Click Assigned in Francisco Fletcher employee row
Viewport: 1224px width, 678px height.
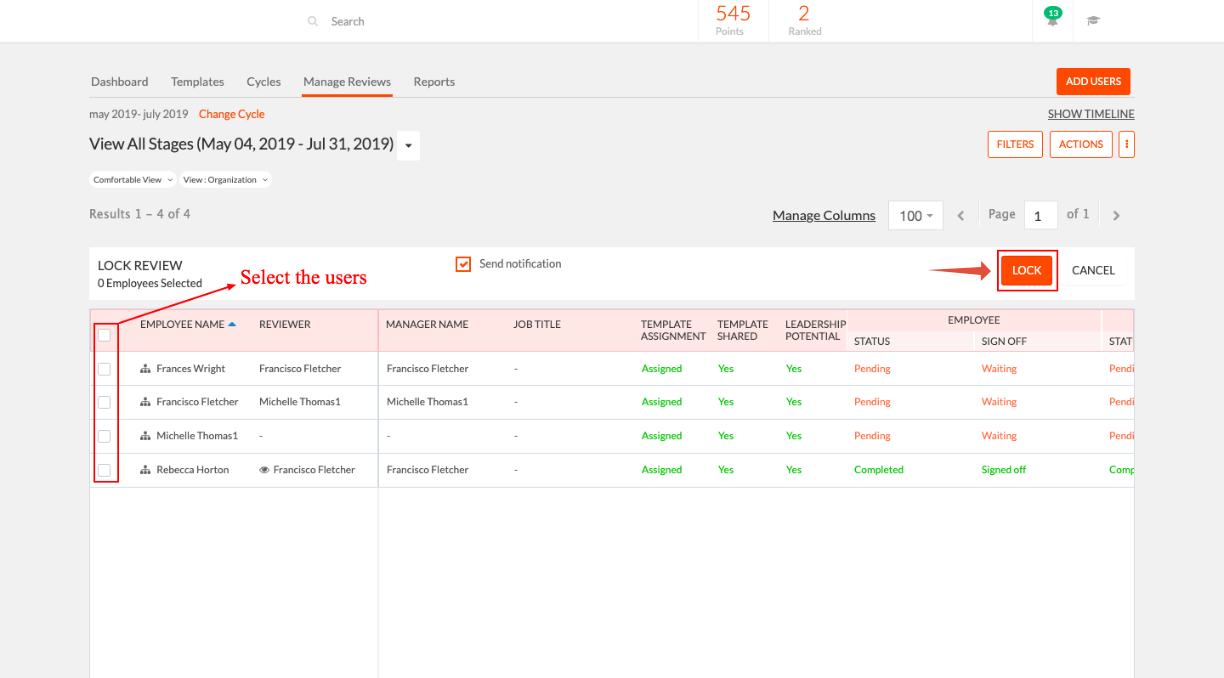click(662, 402)
